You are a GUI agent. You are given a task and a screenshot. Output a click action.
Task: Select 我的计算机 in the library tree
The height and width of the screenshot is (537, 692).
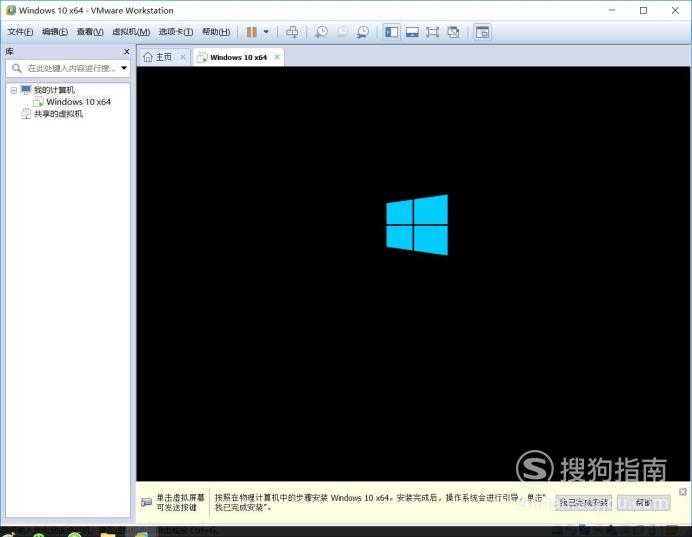[54, 90]
